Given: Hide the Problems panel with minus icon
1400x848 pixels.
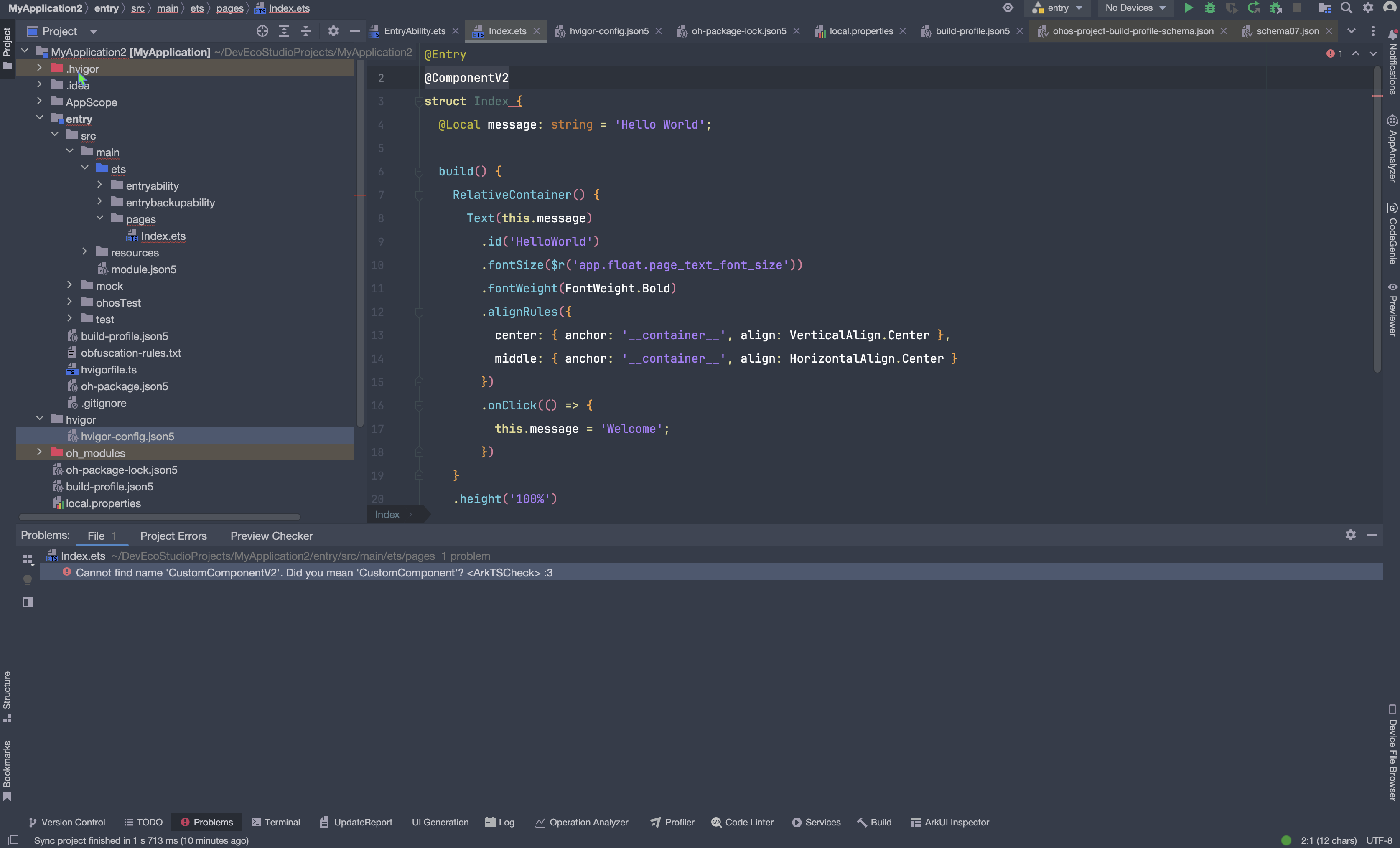Looking at the screenshot, I should click(1372, 535).
